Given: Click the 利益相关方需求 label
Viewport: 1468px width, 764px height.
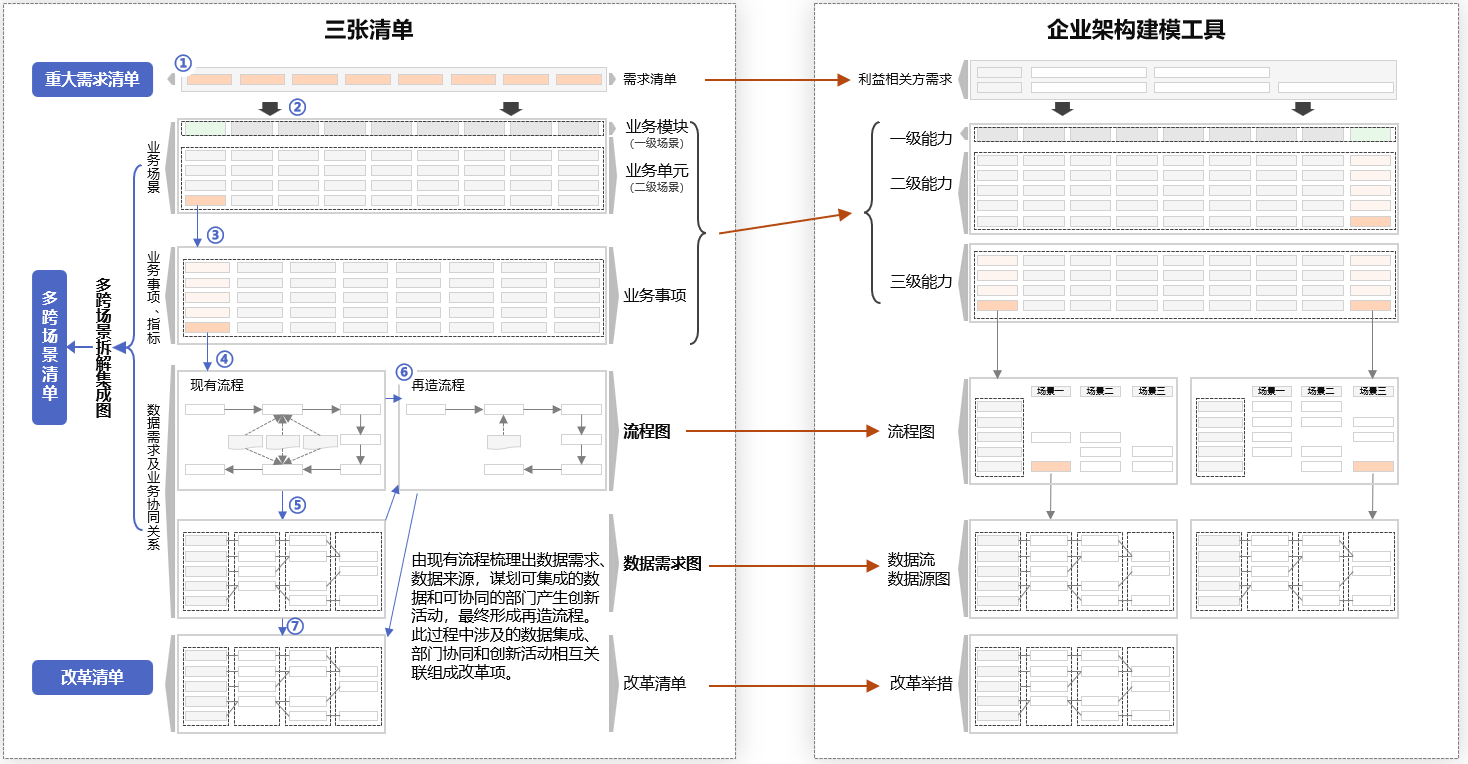Looking at the screenshot, I should click(905, 79).
